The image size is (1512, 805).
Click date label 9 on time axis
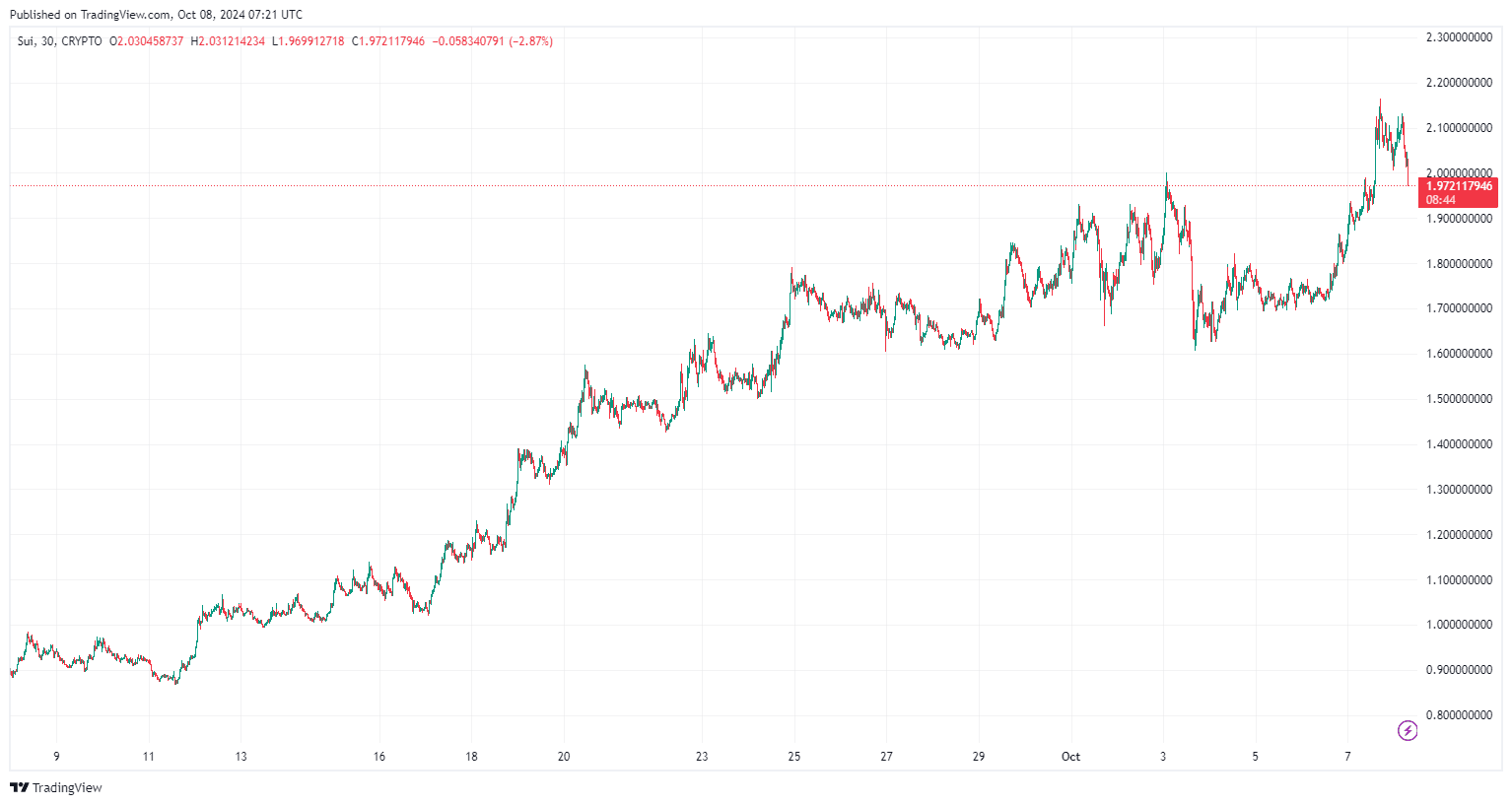(x=56, y=757)
